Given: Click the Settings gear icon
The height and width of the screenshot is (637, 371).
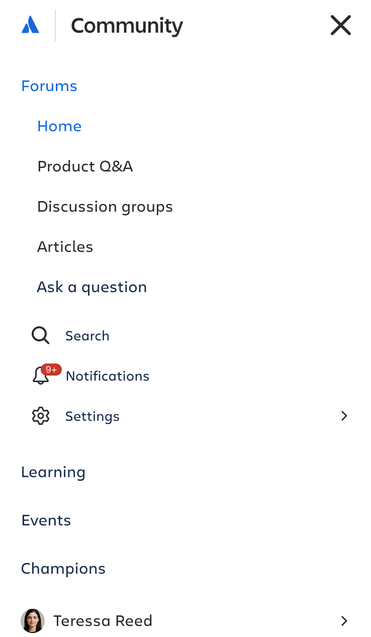Looking at the screenshot, I should point(41,416).
